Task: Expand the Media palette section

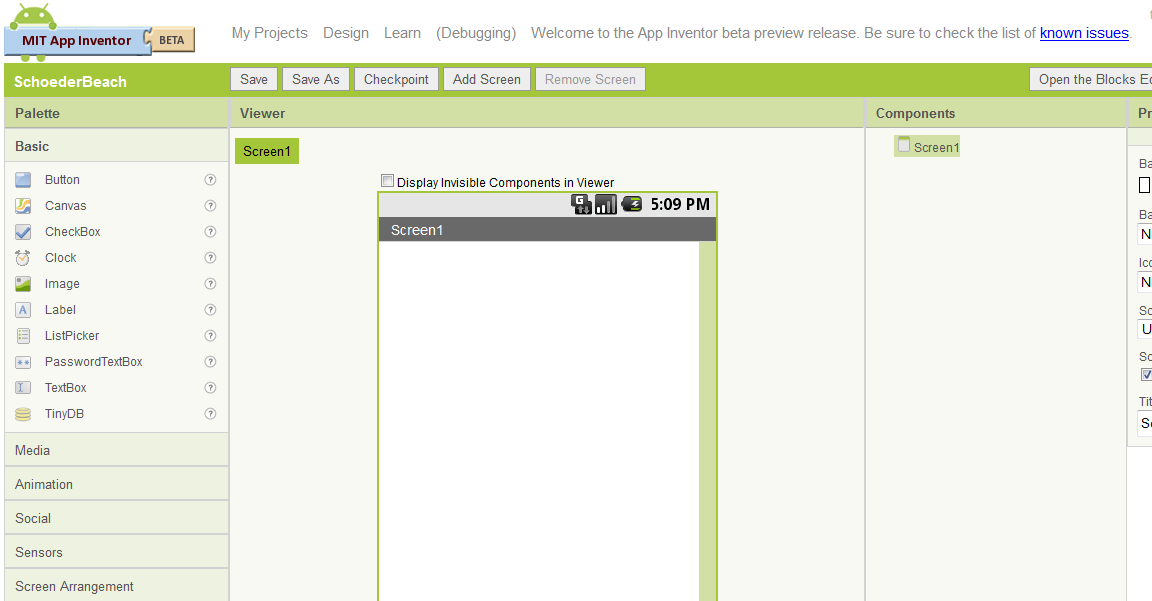Action: (33, 451)
